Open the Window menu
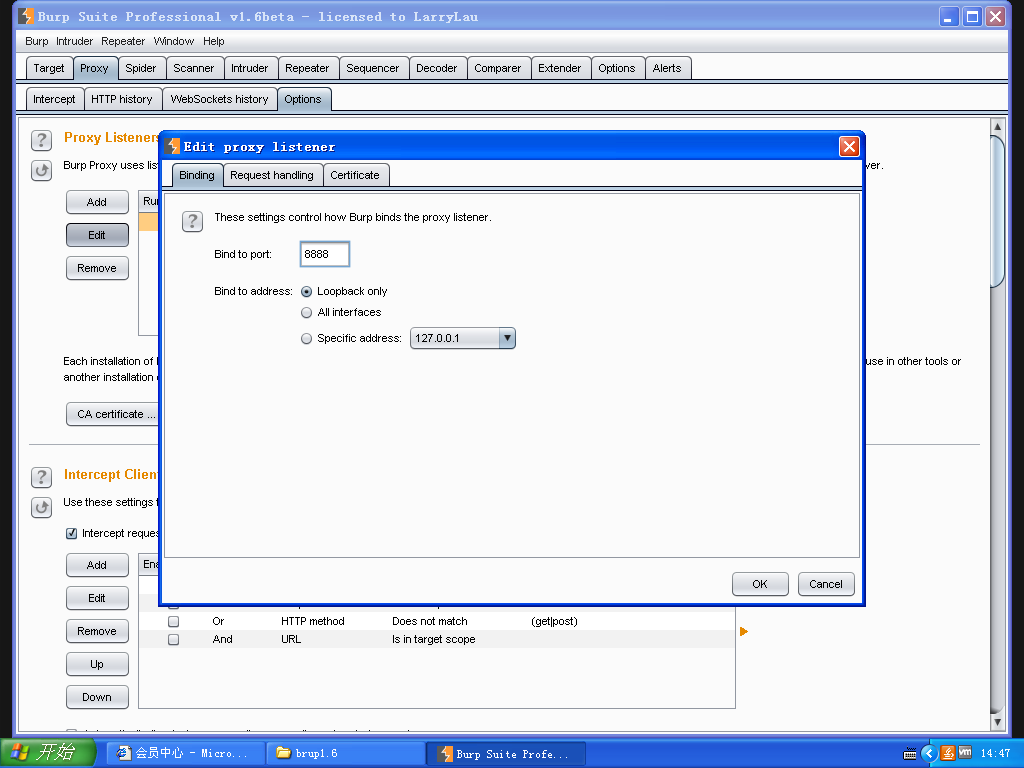The image size is (1024, 768). click(x=174, y=41)
